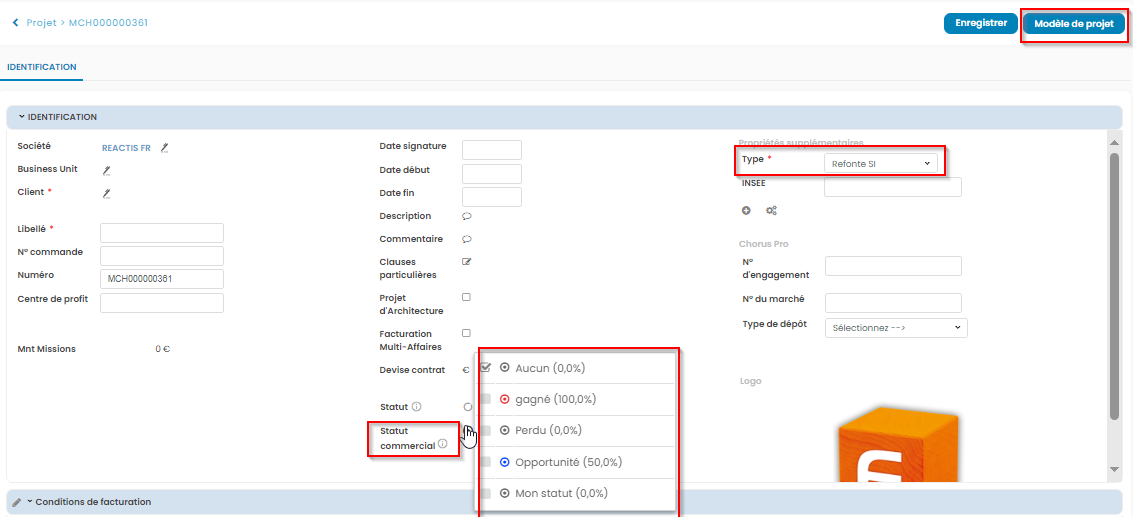This screenshot has width=1133, height=517.
Task: Click the Business Unit edit pencil
Action: click(106, 170)
